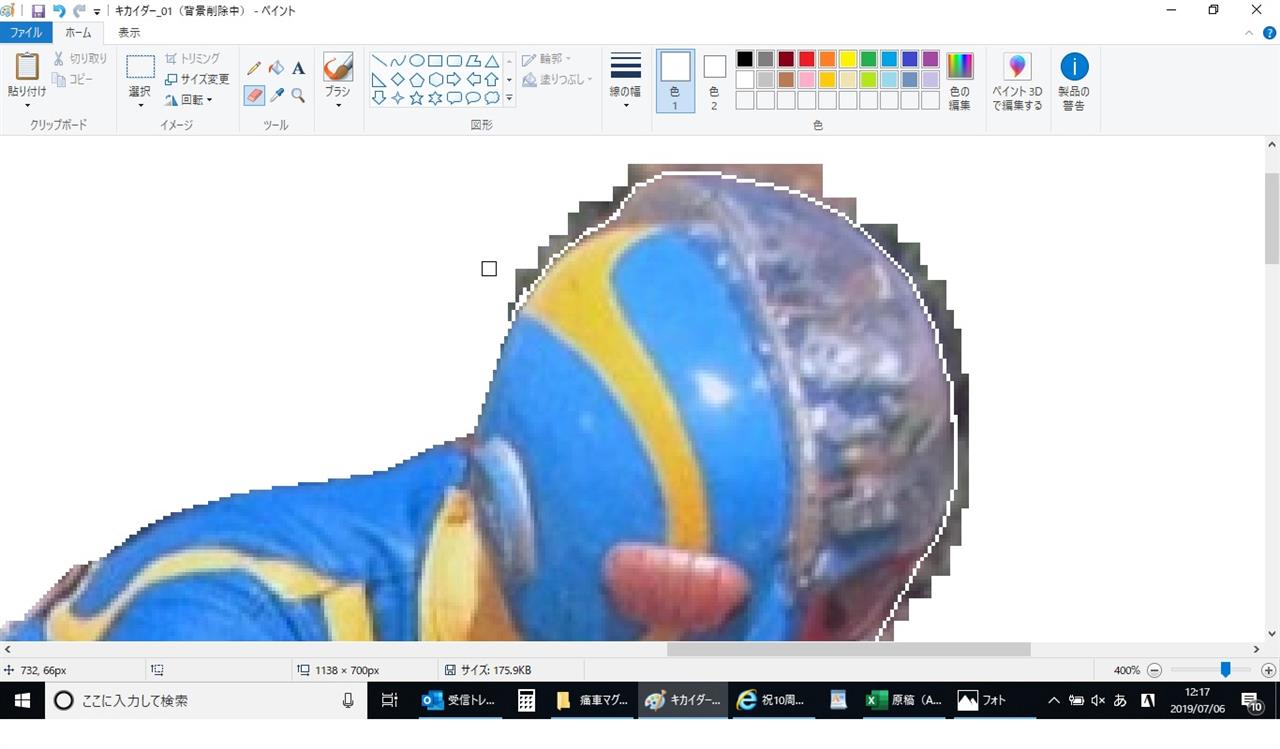Pick the Rectangle shape
This screenshot has width=1280, height=749.
[x=435, y=60]
